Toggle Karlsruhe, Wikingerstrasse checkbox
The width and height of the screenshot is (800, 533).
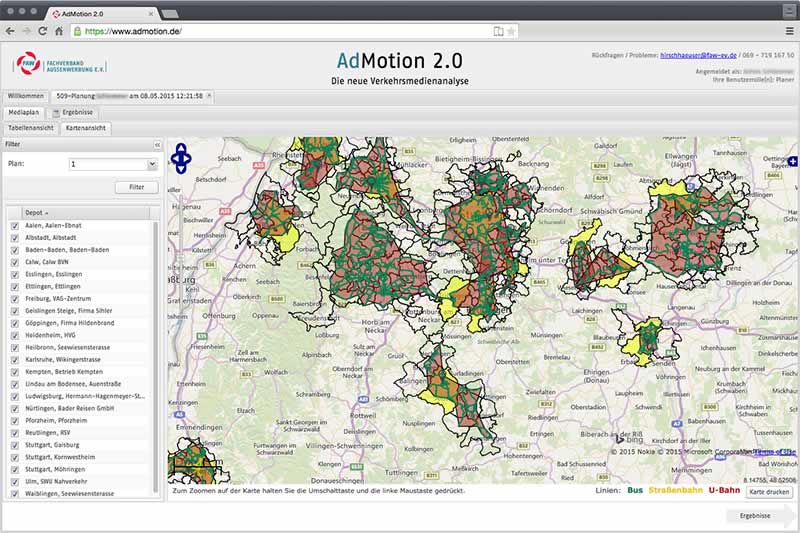pos(14,360)
